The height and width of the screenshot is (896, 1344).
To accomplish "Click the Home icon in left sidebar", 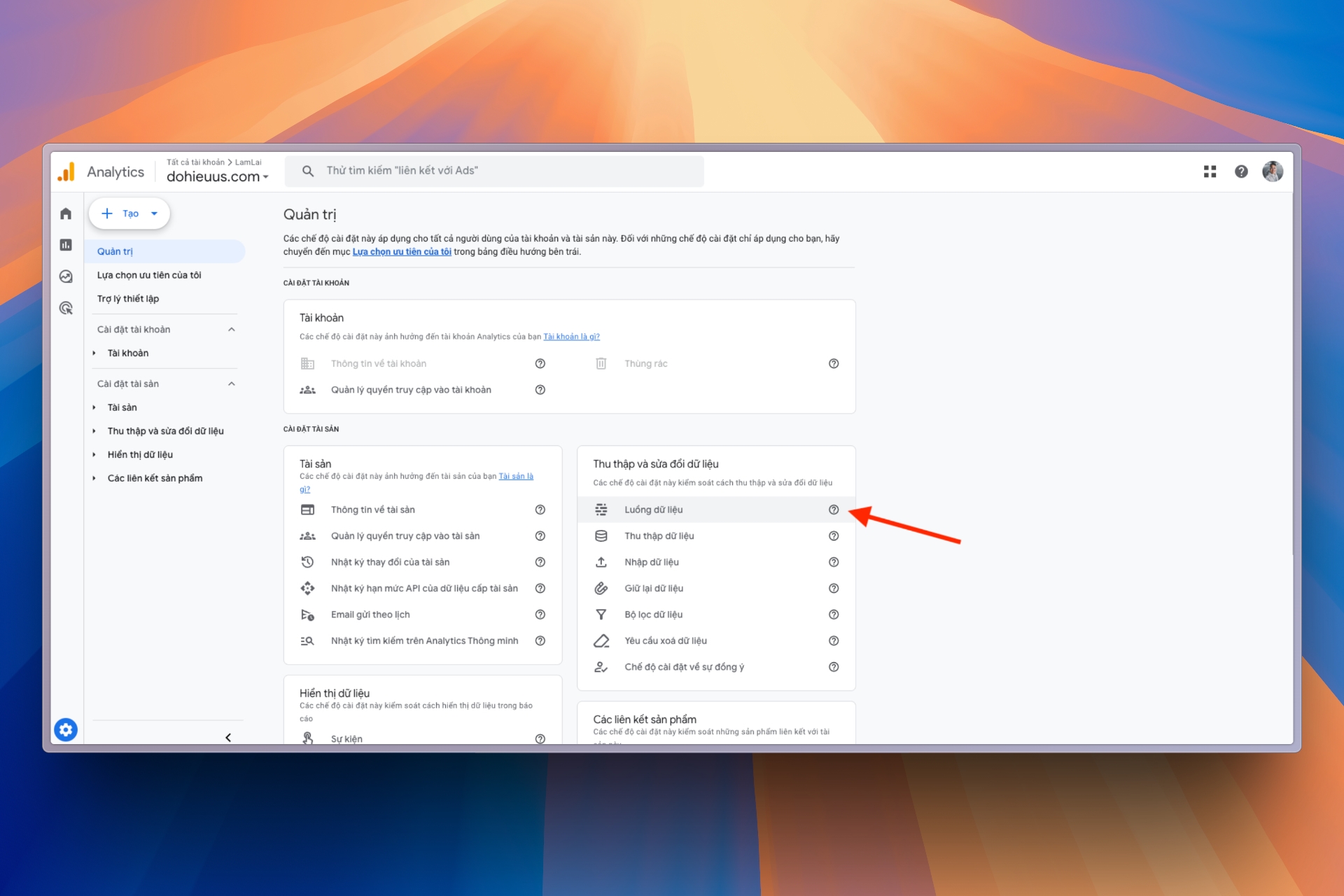I will (x=66, y=213).
